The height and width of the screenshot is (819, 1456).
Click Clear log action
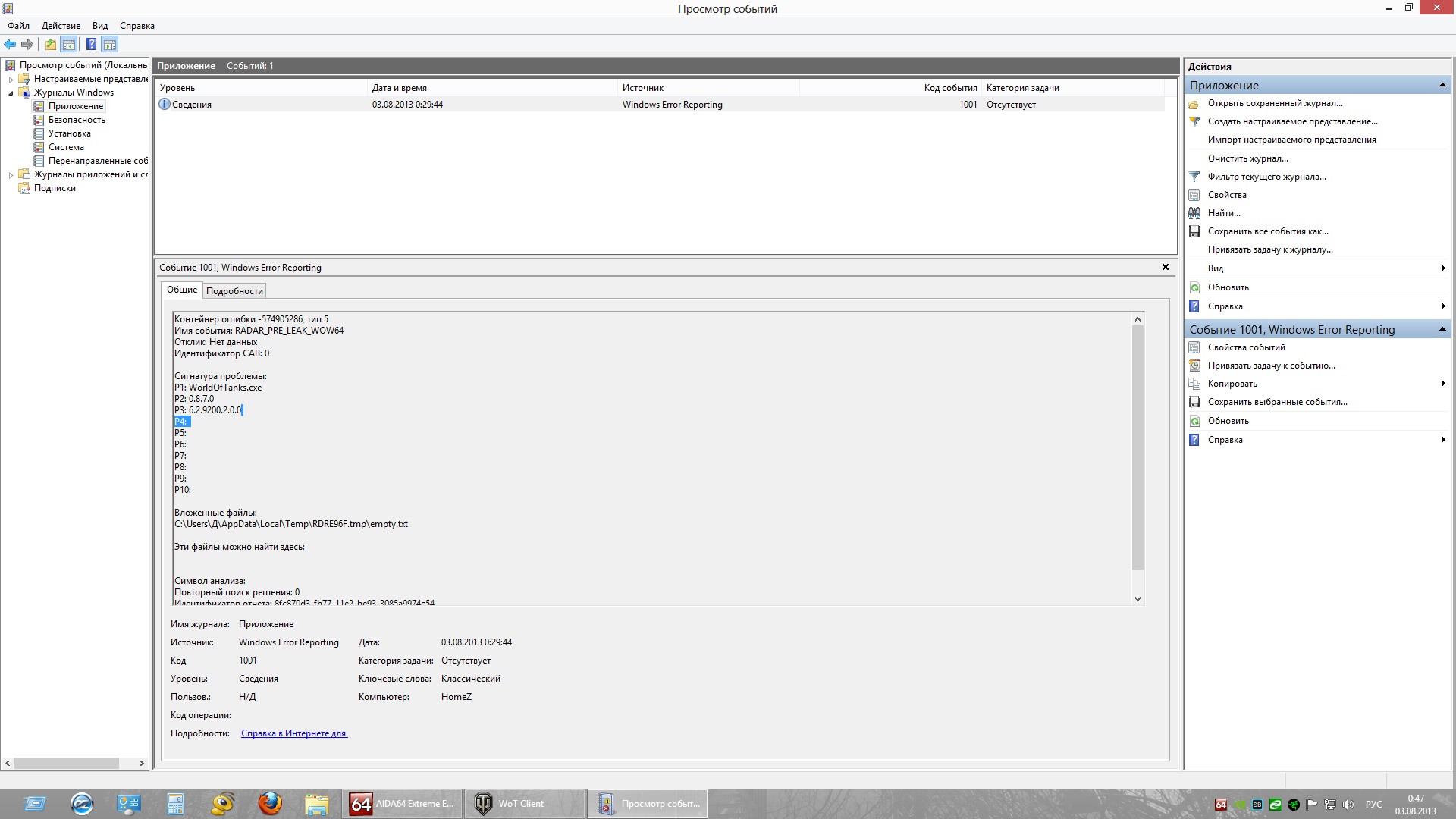point(1247,158)
